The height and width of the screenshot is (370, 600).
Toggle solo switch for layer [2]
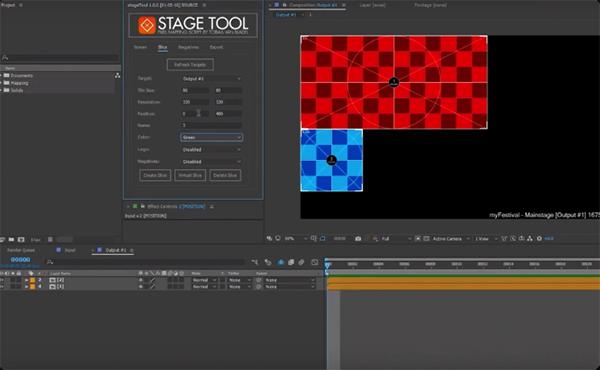(13, 280)
